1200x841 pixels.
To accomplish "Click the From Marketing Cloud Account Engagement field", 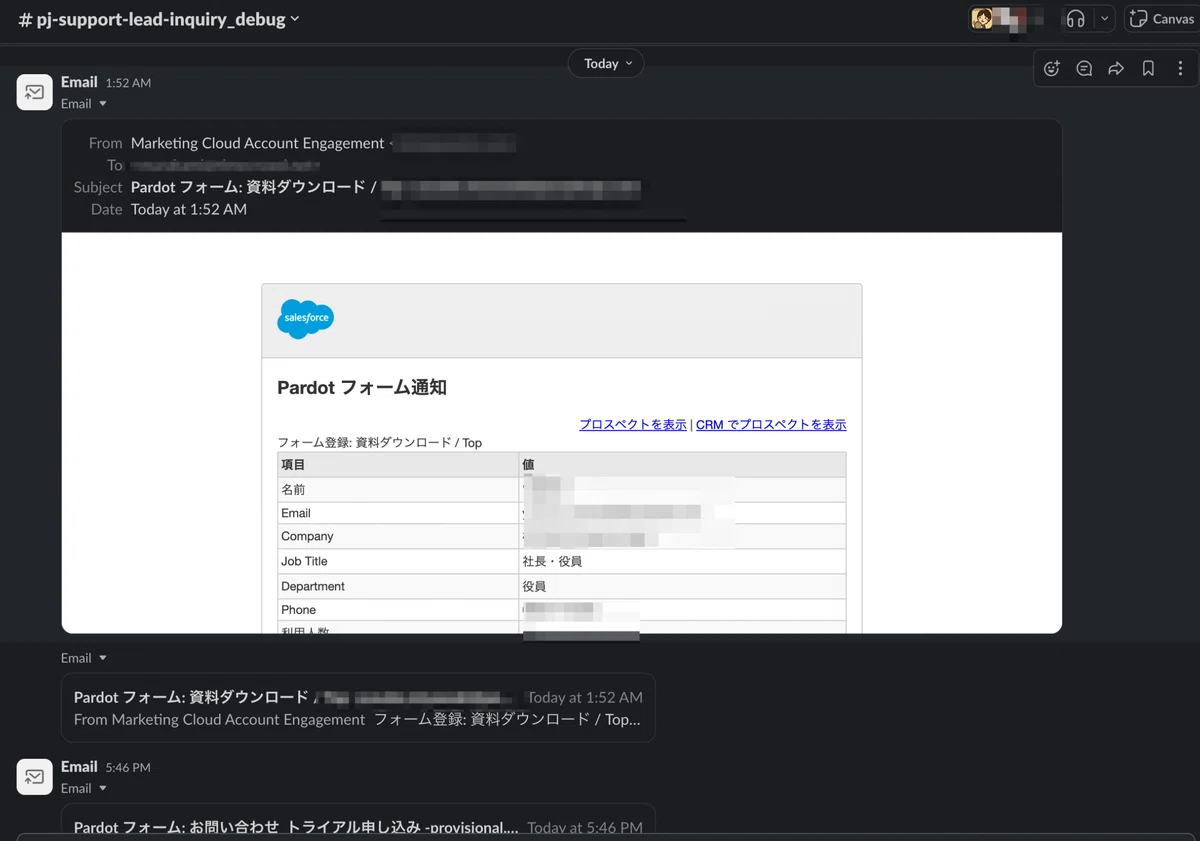I will 257,143.
